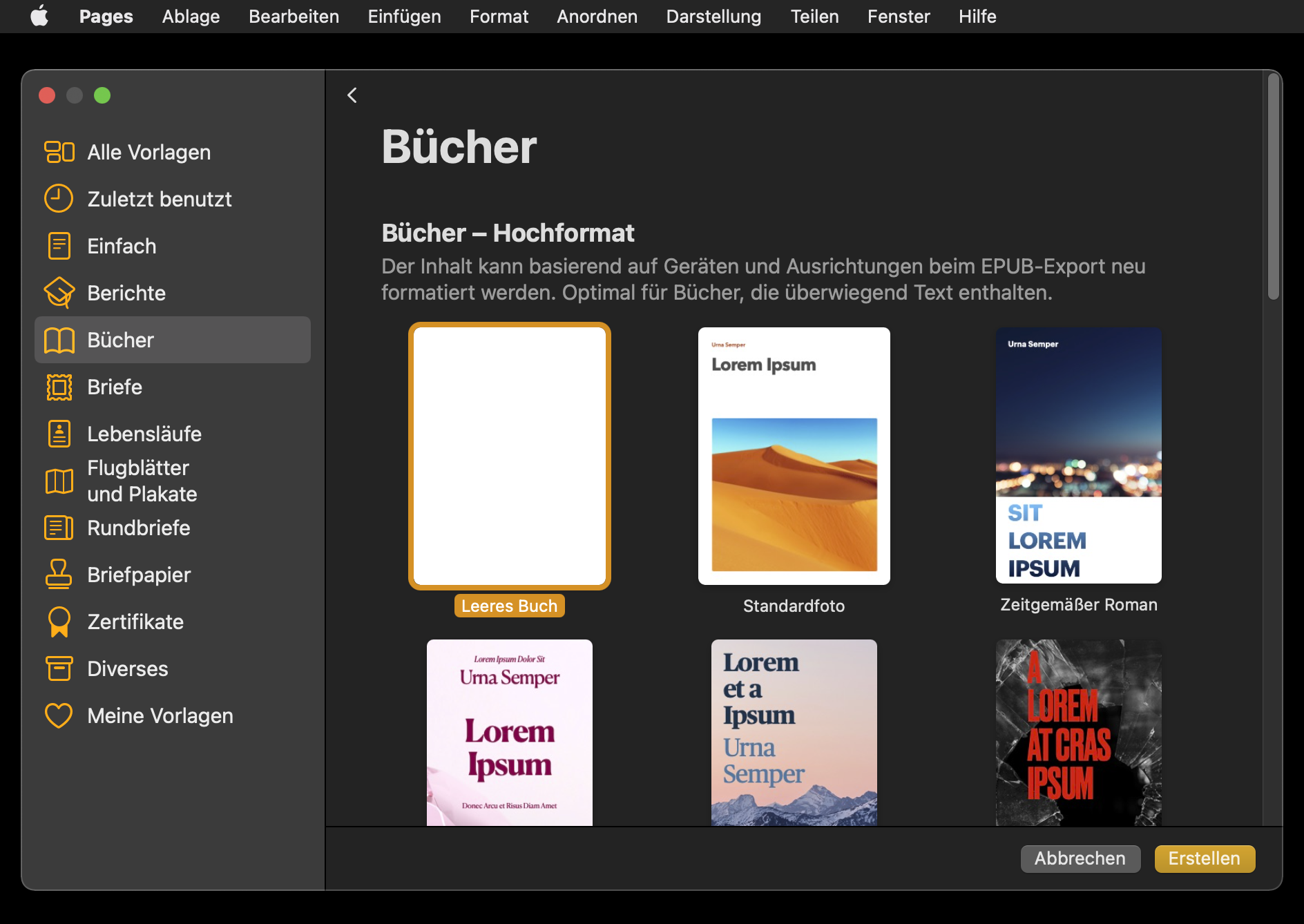Select Zertifikate category text
This screenshot has width=1304, height=924.
pyautogui.click(x=135, y=622)
